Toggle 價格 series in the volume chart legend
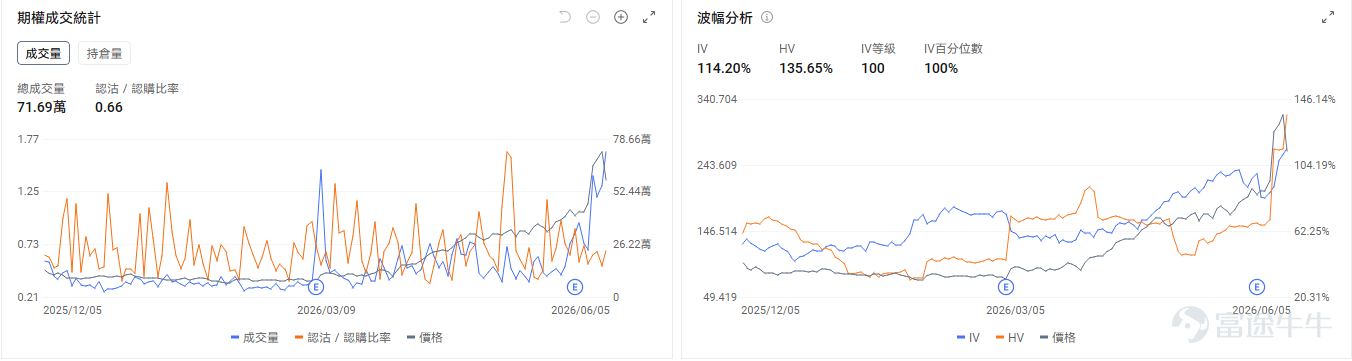Viewport: 1352px width, 361px height. coord(425,338)
